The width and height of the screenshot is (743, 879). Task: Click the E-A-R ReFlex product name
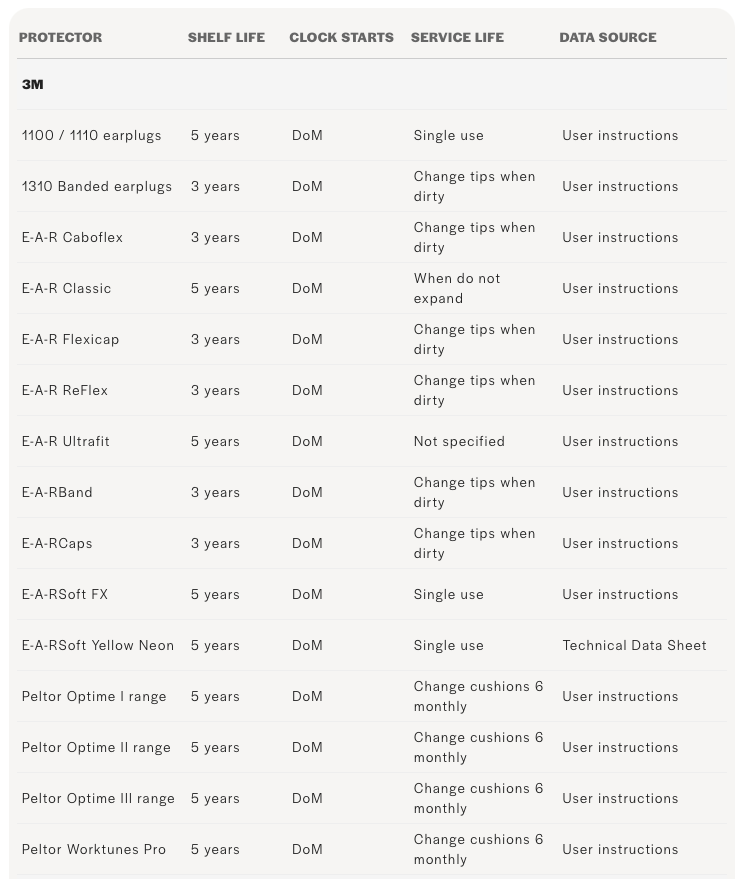(64, 390)
